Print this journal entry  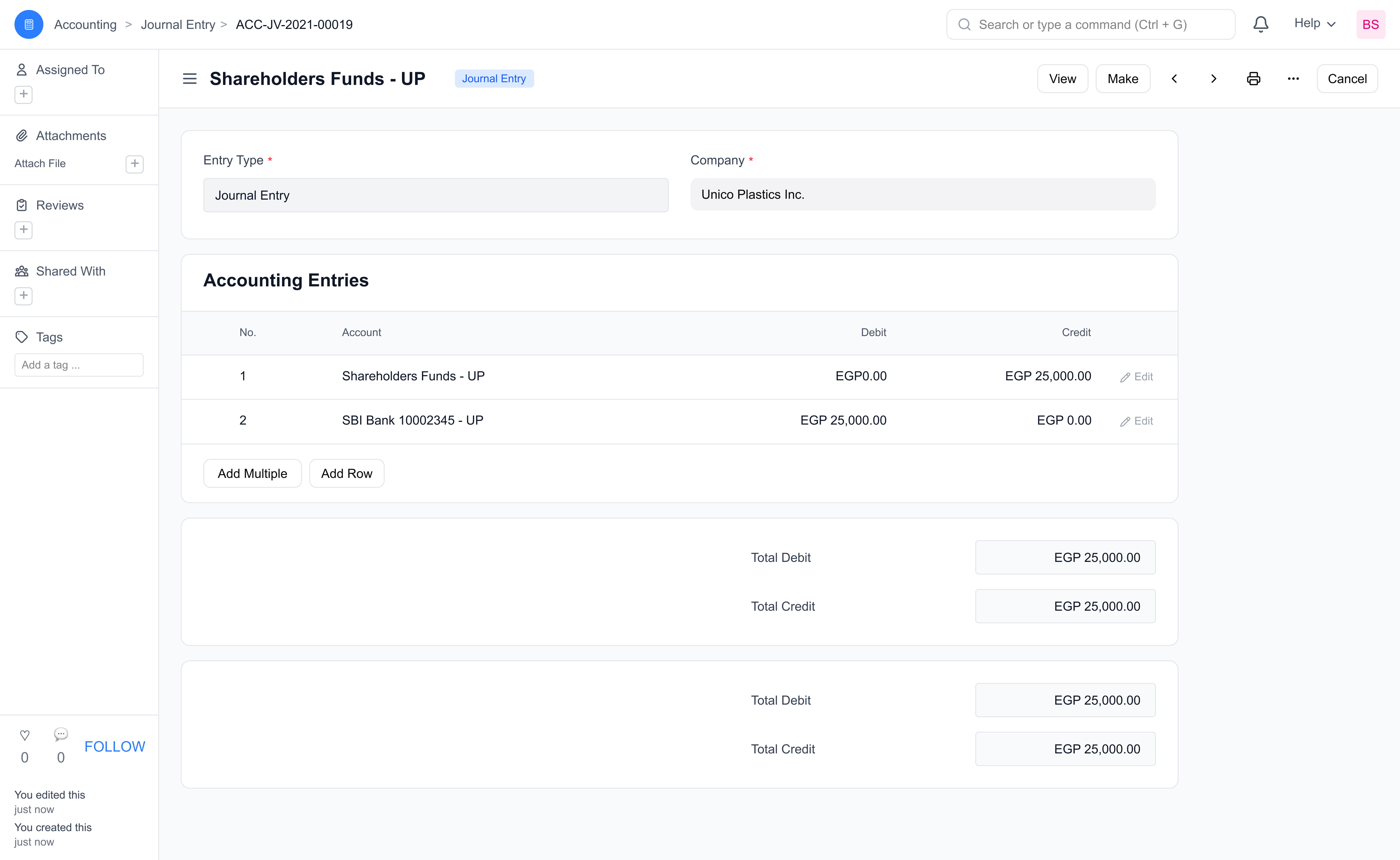click(1253, 79)
